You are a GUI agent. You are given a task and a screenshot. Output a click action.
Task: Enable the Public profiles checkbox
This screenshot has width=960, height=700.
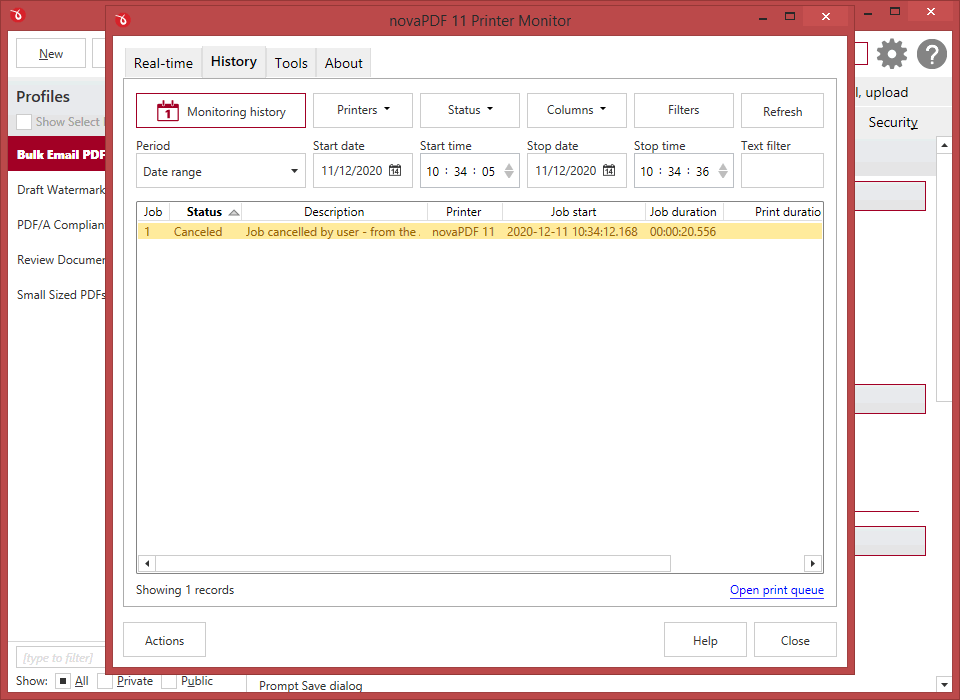point(169,681)
